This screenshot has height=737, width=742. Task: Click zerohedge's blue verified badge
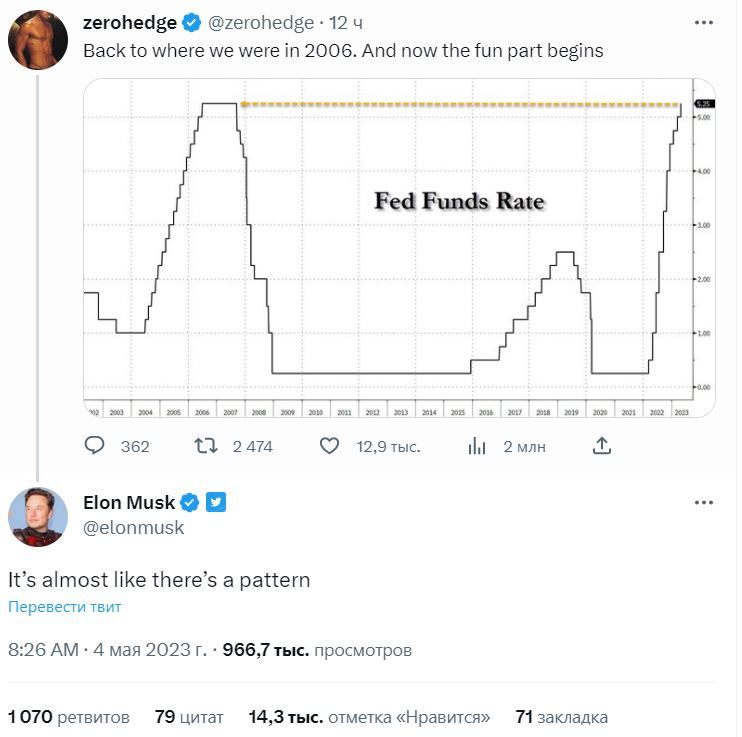point(193,23)
